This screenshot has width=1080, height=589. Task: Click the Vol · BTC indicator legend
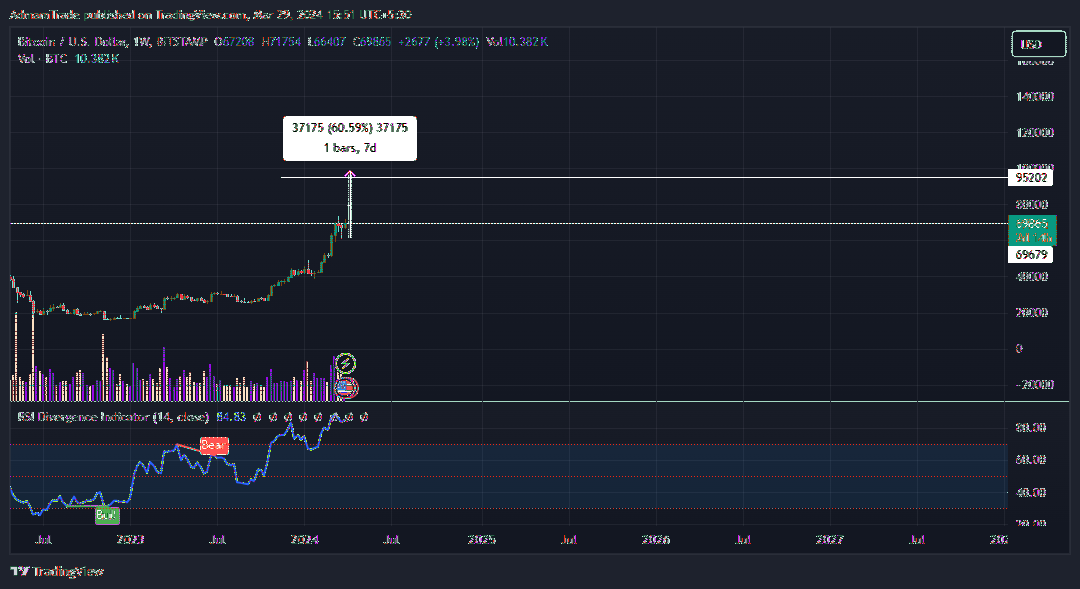68,59
